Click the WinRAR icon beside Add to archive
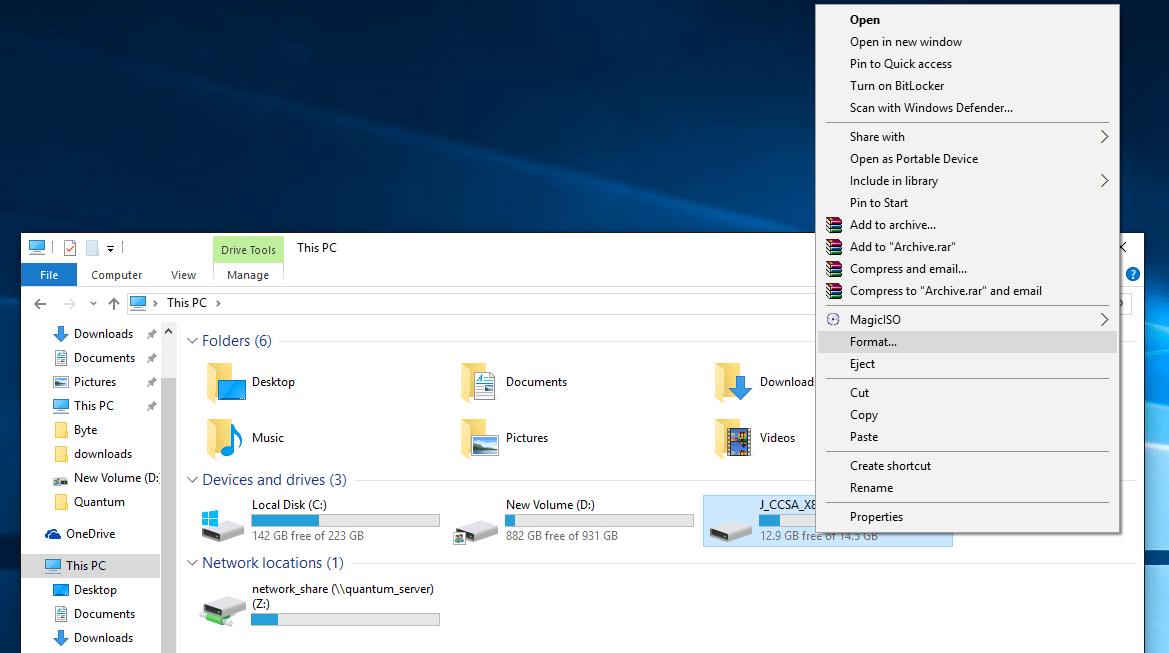The height and width of the screenshot is (653, 1169). (833, 225)
